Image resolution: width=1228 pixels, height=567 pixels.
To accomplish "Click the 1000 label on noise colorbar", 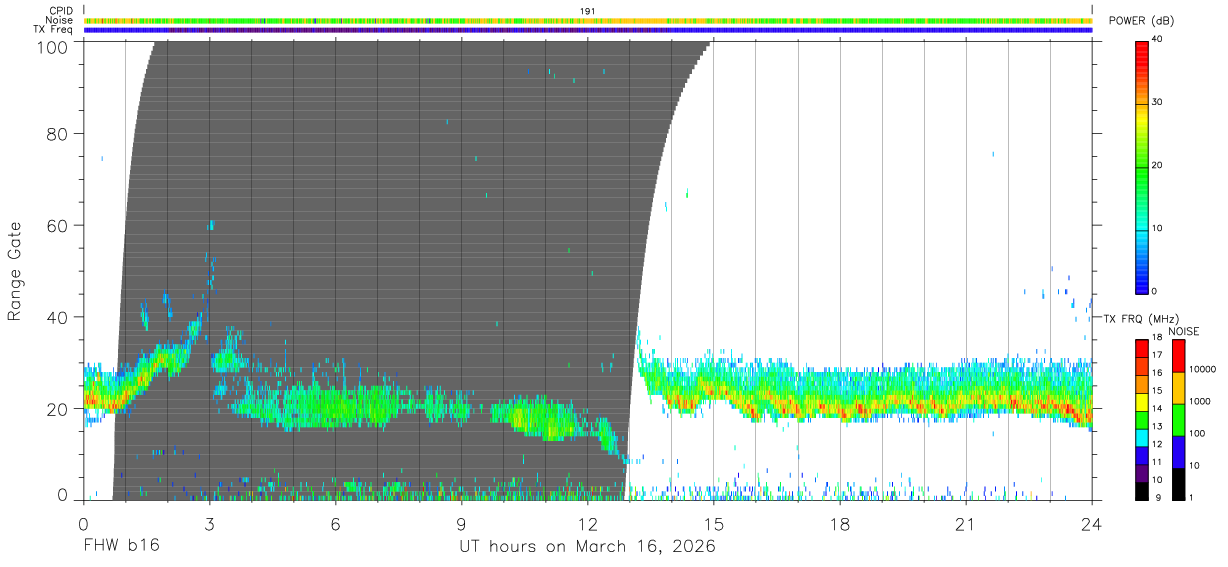I will (x=1201, y=401).
